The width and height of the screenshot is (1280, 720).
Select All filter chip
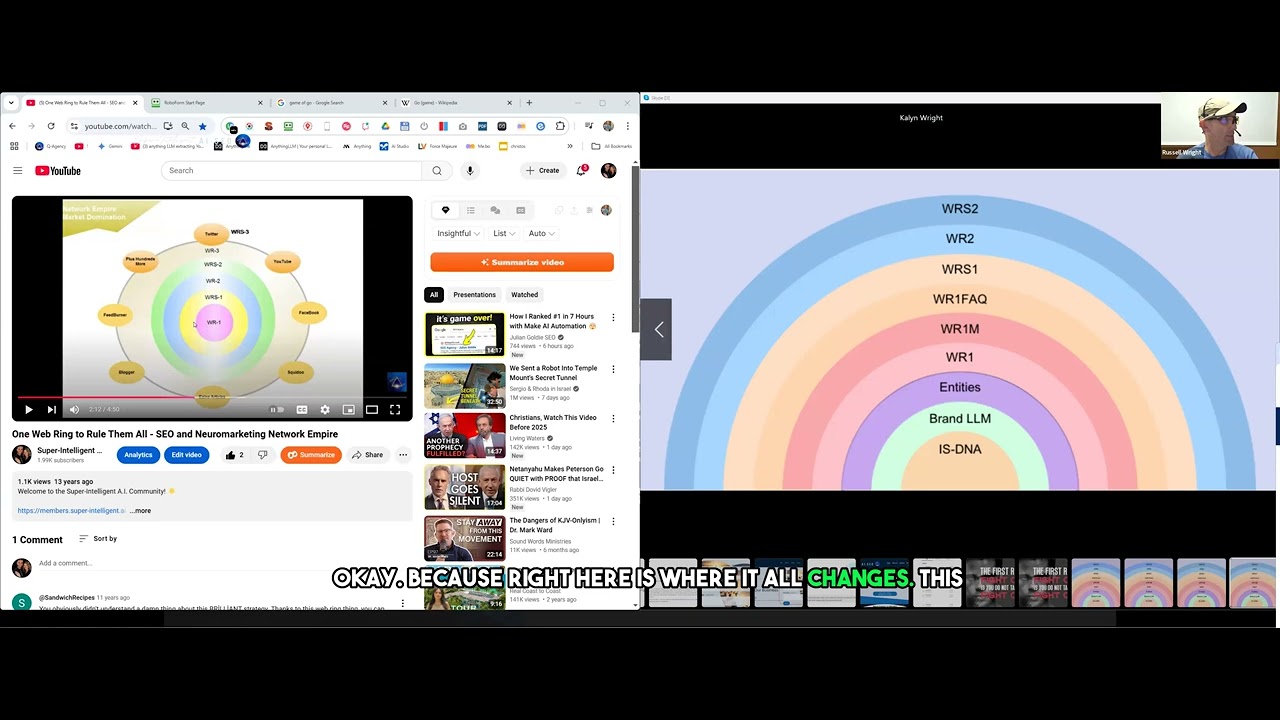coord(434,295)
